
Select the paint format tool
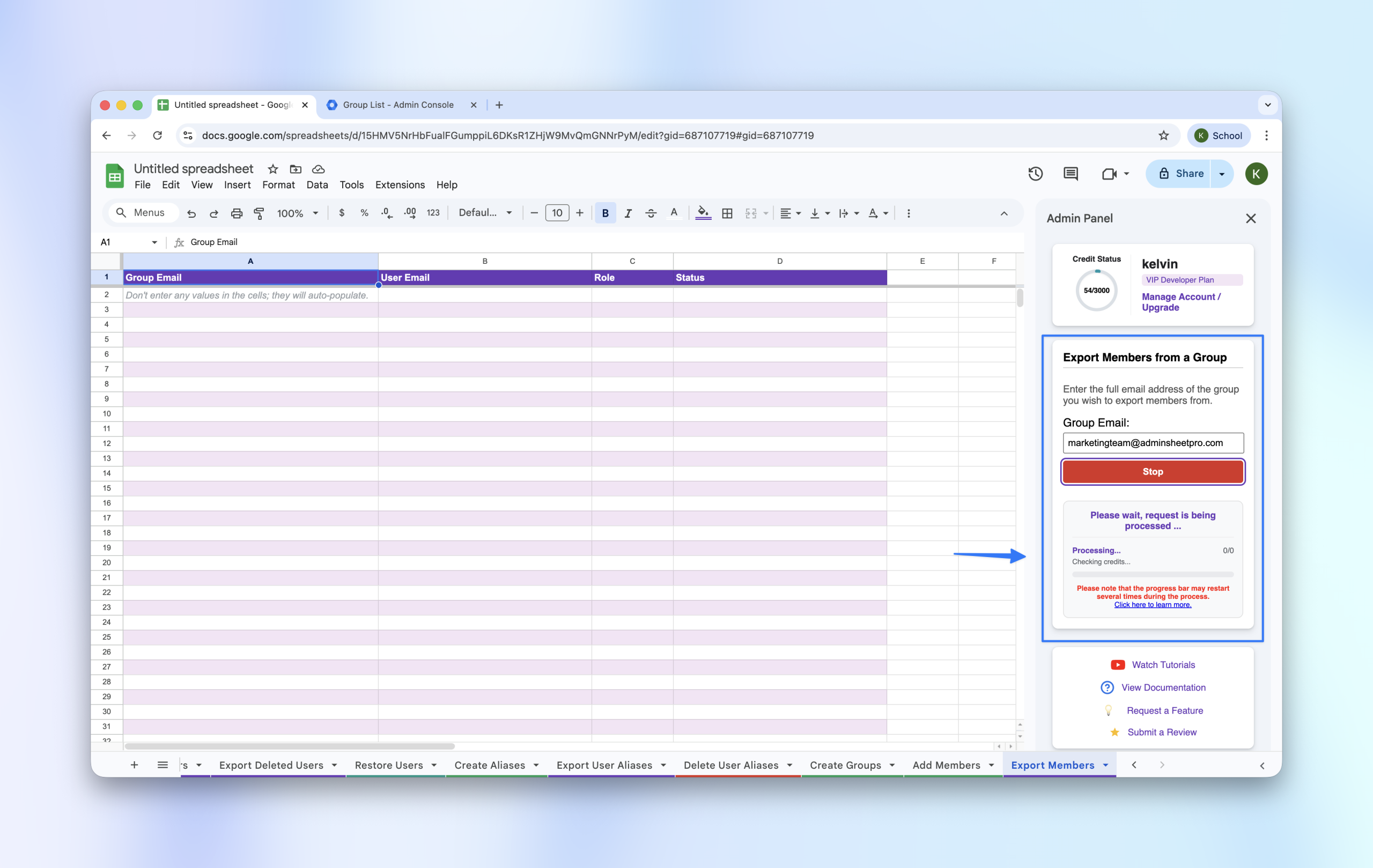pyautogui.click(x=259, y=213)
